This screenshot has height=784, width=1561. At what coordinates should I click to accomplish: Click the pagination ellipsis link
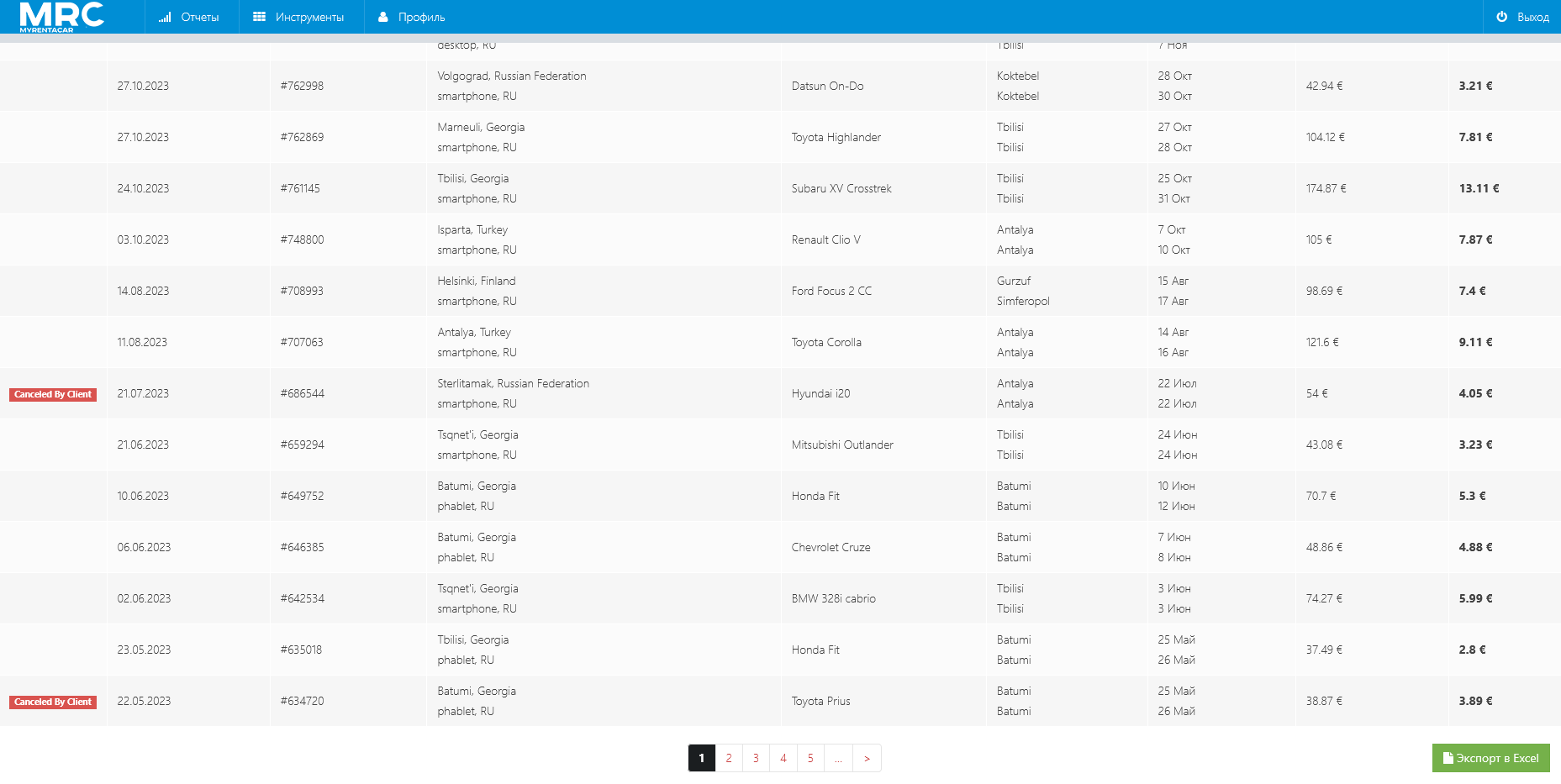pyautogui.click(x=838, y=758)
